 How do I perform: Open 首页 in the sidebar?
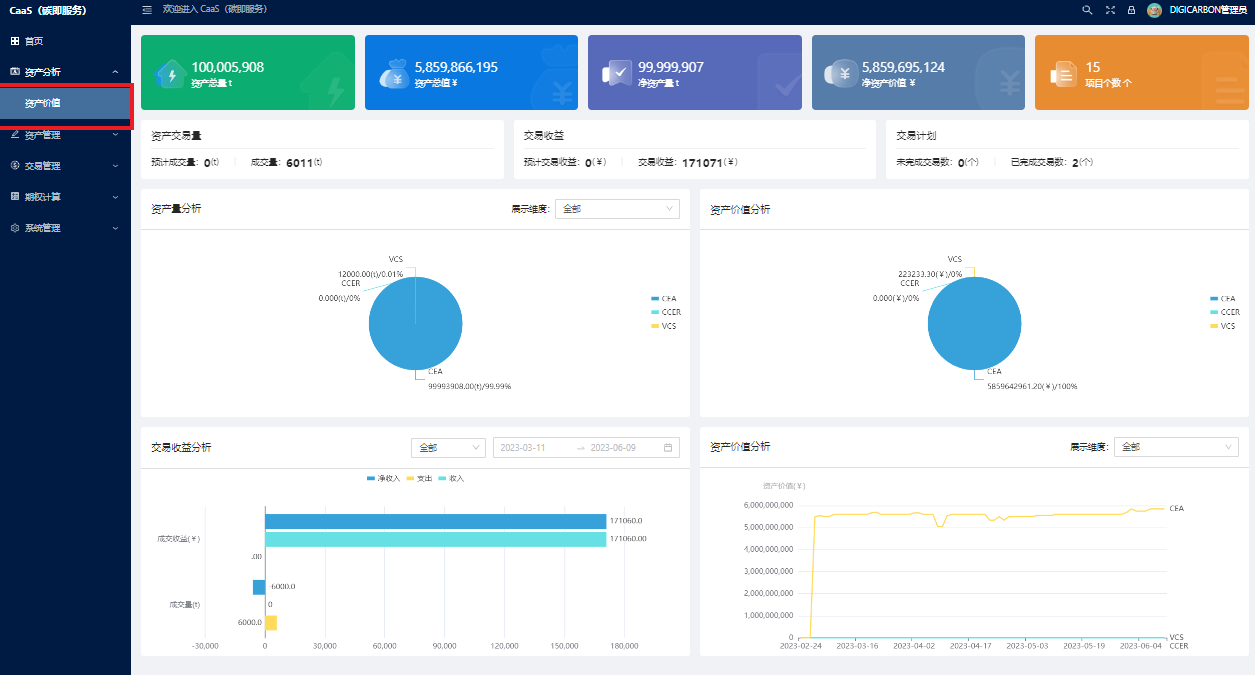coord(34,41)
